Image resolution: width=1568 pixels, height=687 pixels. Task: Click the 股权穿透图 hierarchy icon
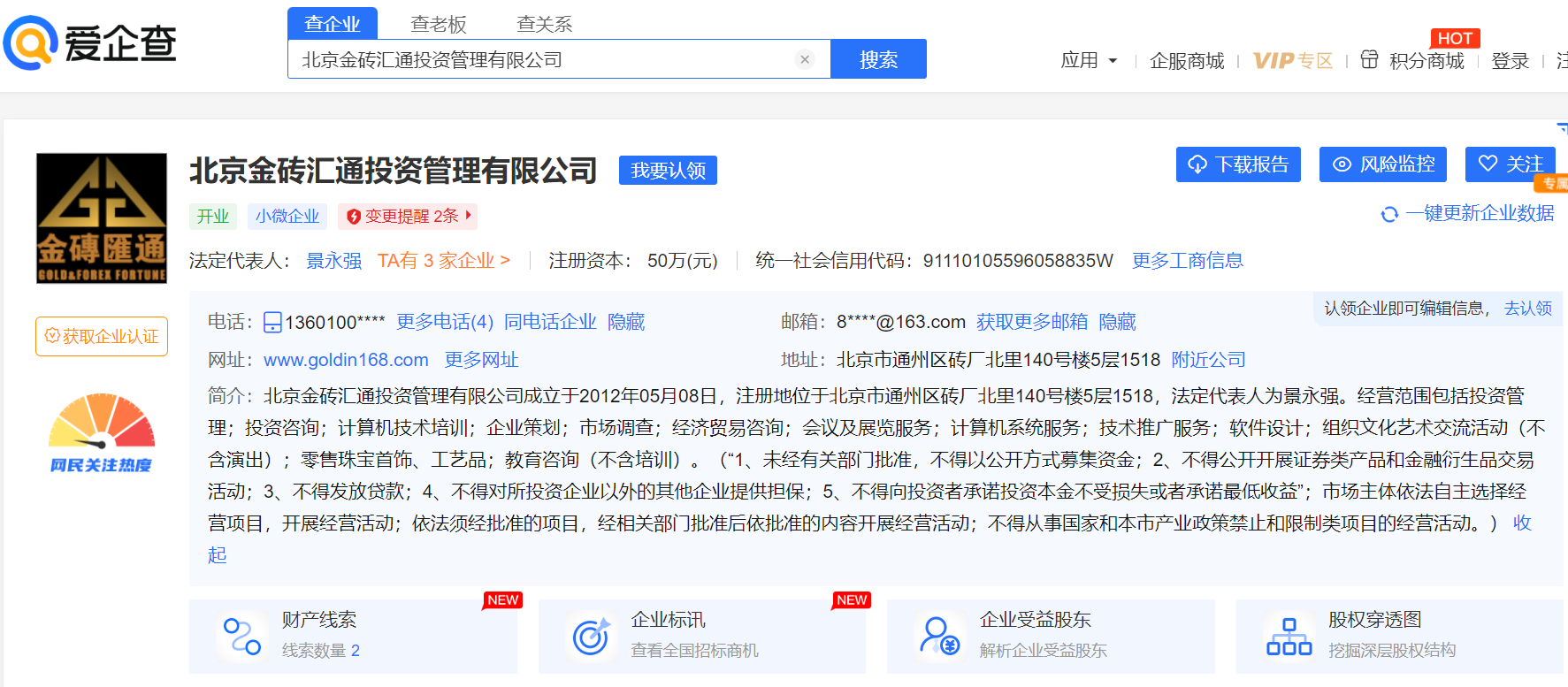click(x=1289, y=637)
